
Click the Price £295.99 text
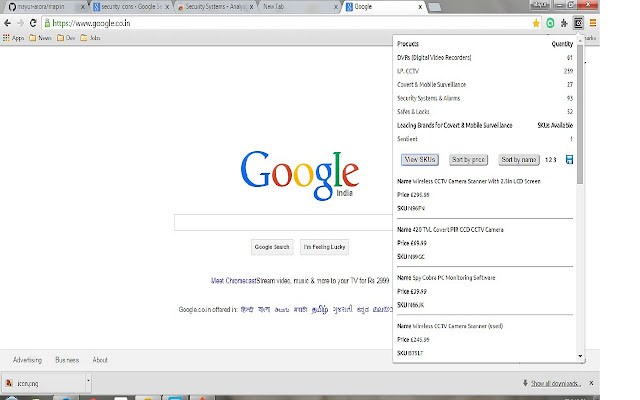coord(413,195)
